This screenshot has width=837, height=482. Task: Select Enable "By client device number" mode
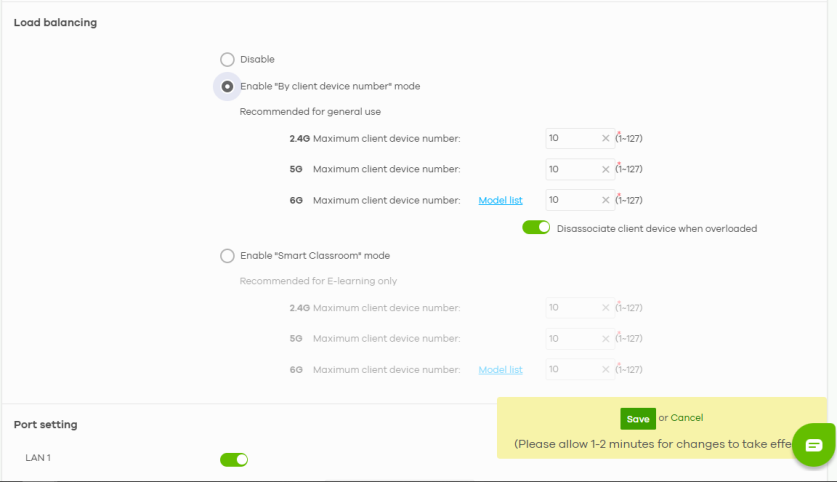coord(227,87)
